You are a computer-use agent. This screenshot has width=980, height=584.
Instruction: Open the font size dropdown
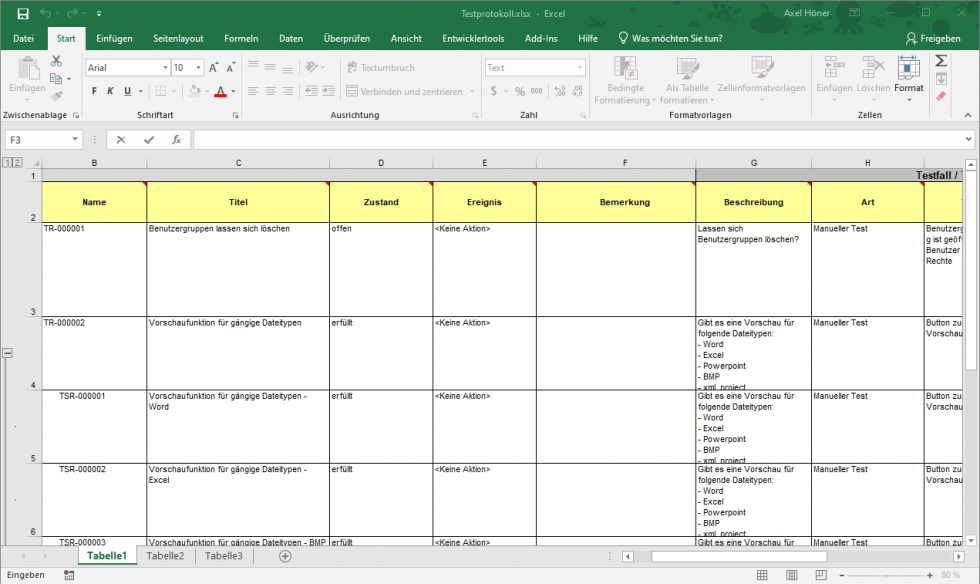(x=198, y=68)
